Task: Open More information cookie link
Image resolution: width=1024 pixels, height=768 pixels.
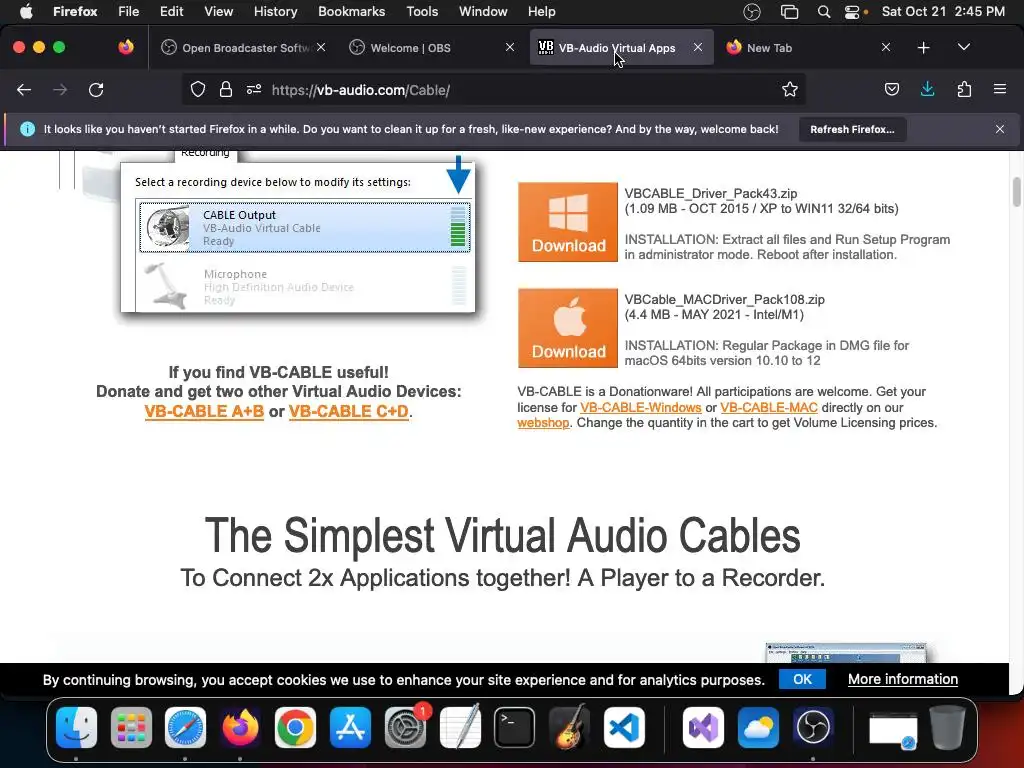Action: pos(903,679)
